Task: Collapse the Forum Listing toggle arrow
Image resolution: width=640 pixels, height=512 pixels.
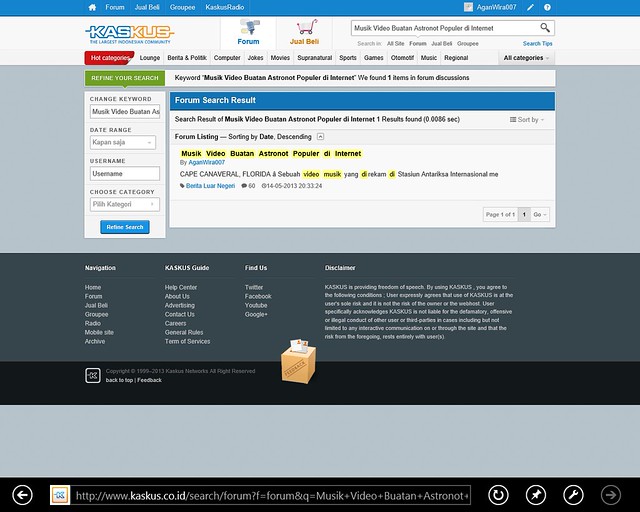Action: click(320, 135)
